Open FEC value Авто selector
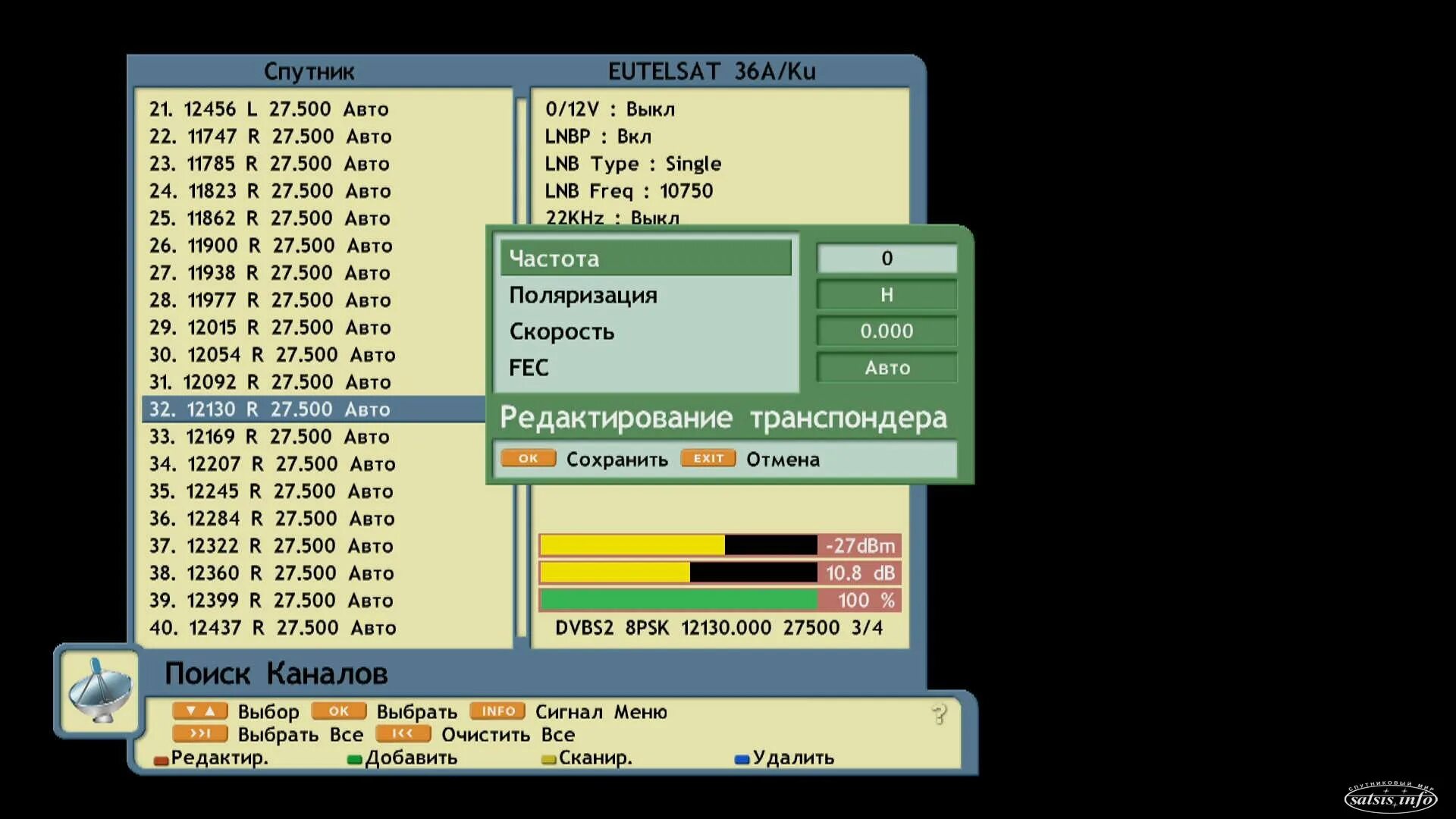 coord(886,368)
